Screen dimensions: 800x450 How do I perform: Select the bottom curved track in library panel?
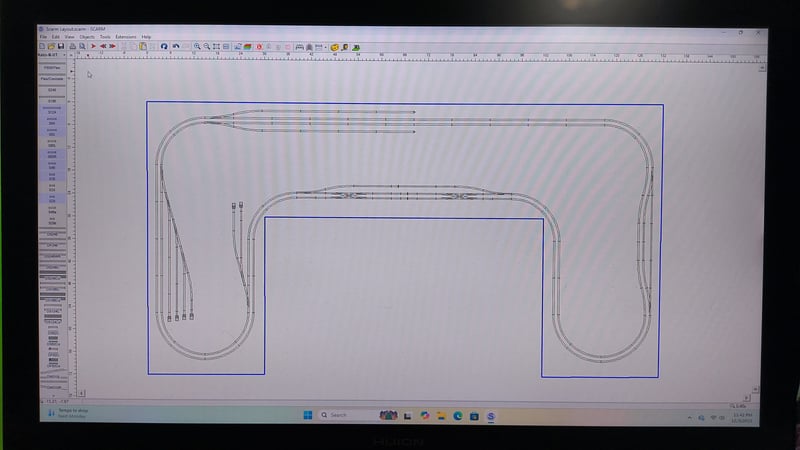53,386
